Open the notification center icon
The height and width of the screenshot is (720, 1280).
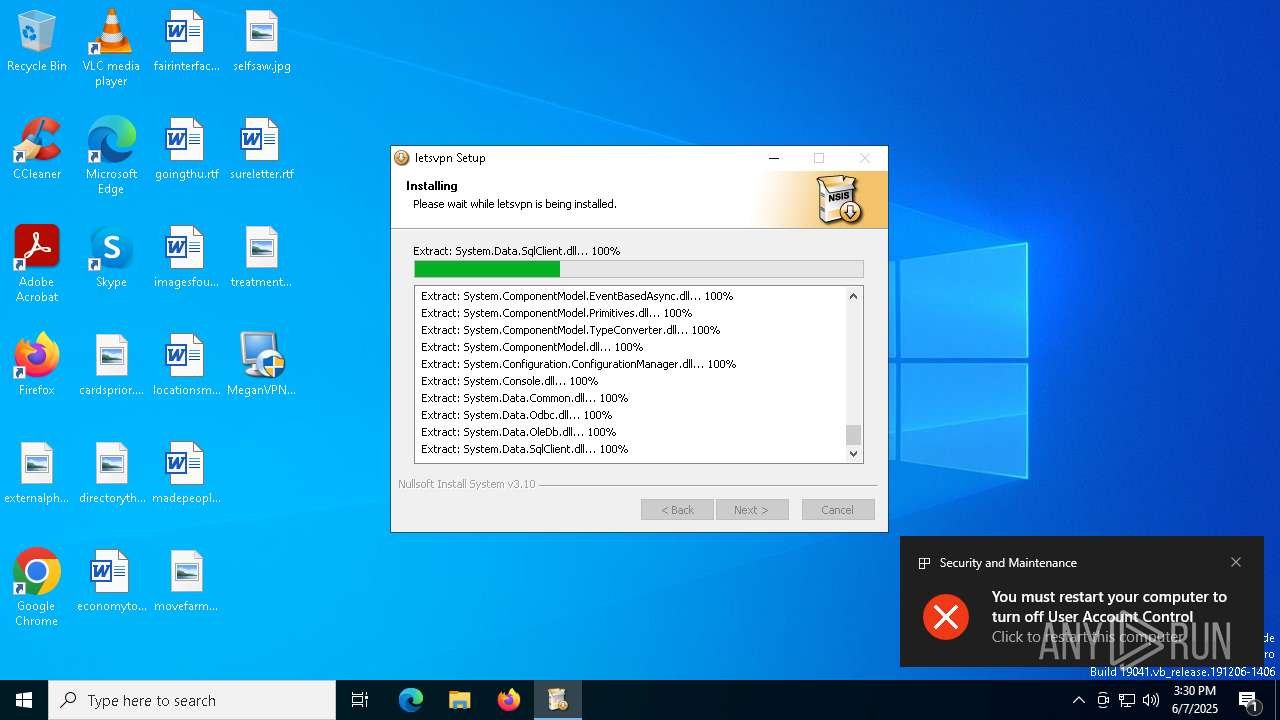point(1249,700)
